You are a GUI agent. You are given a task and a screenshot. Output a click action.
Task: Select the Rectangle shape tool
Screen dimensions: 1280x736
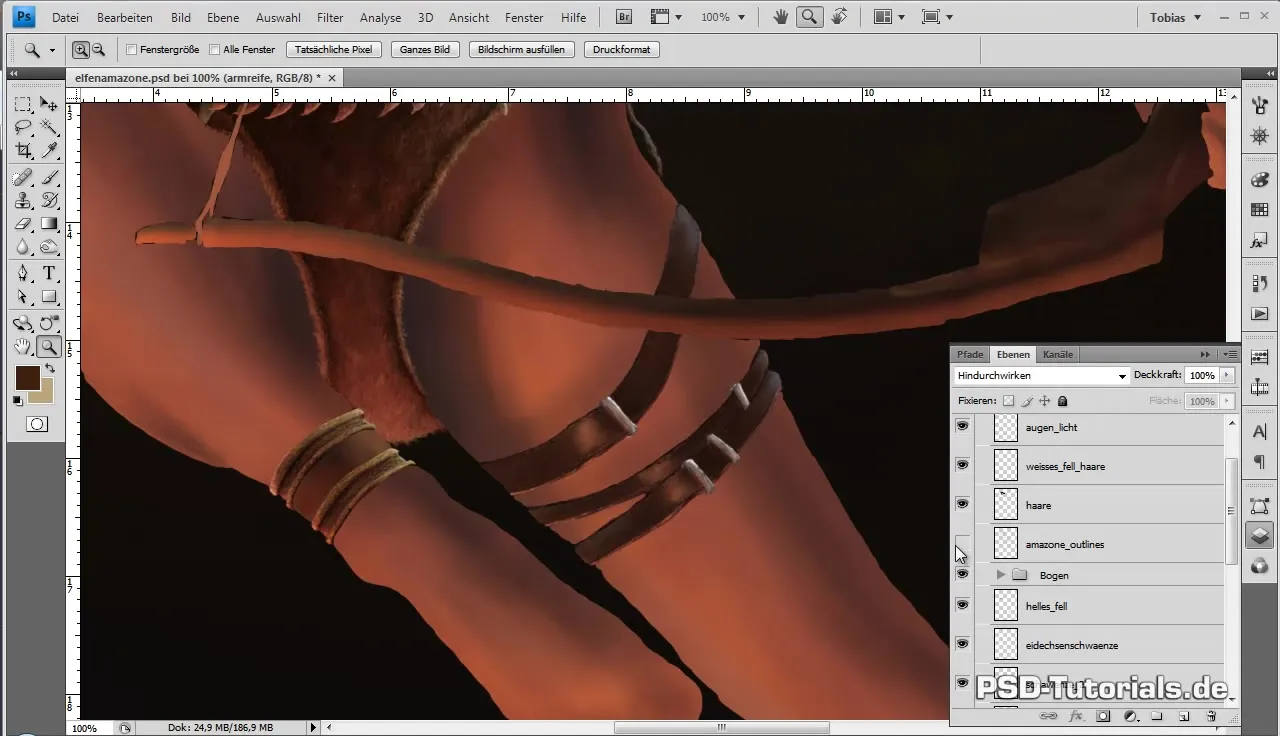[x=48, y=297]
